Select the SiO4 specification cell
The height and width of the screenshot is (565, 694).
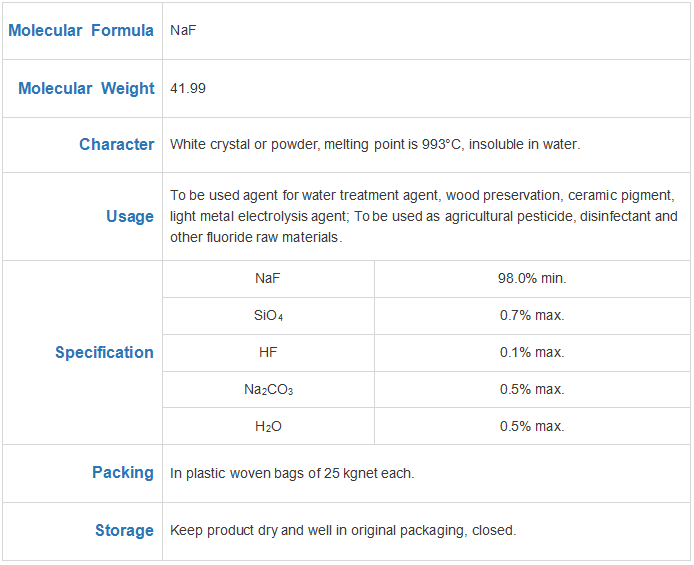pos(268,316)
